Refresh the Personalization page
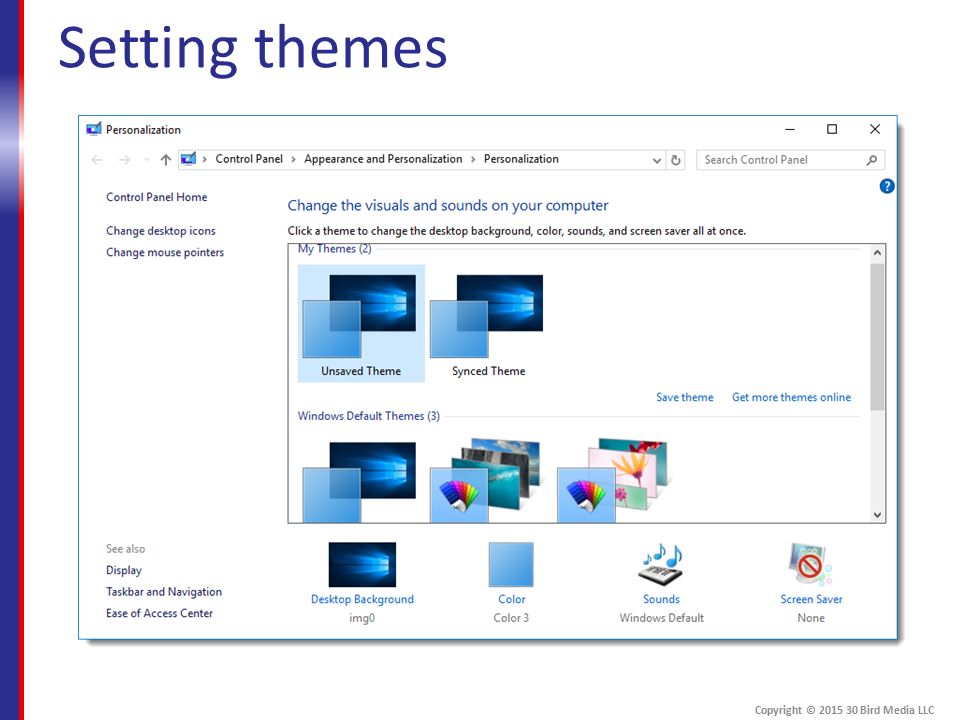The image size is (960, 720). [x=676, y=160]
